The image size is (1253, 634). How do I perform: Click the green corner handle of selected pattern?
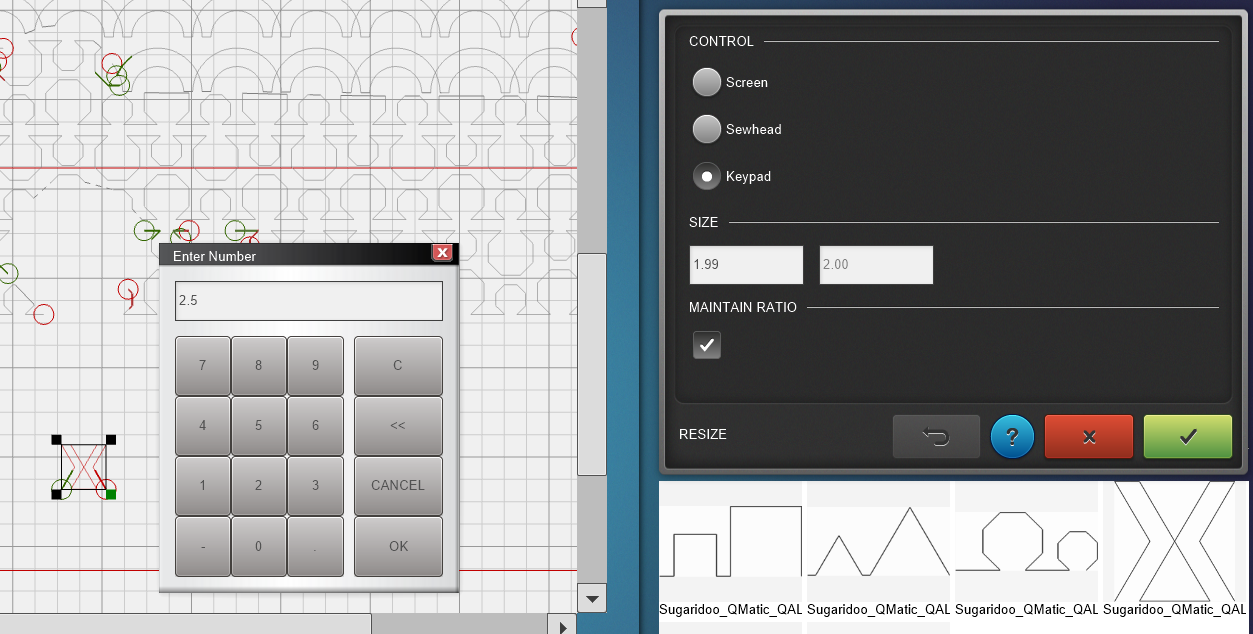[111, 494]
